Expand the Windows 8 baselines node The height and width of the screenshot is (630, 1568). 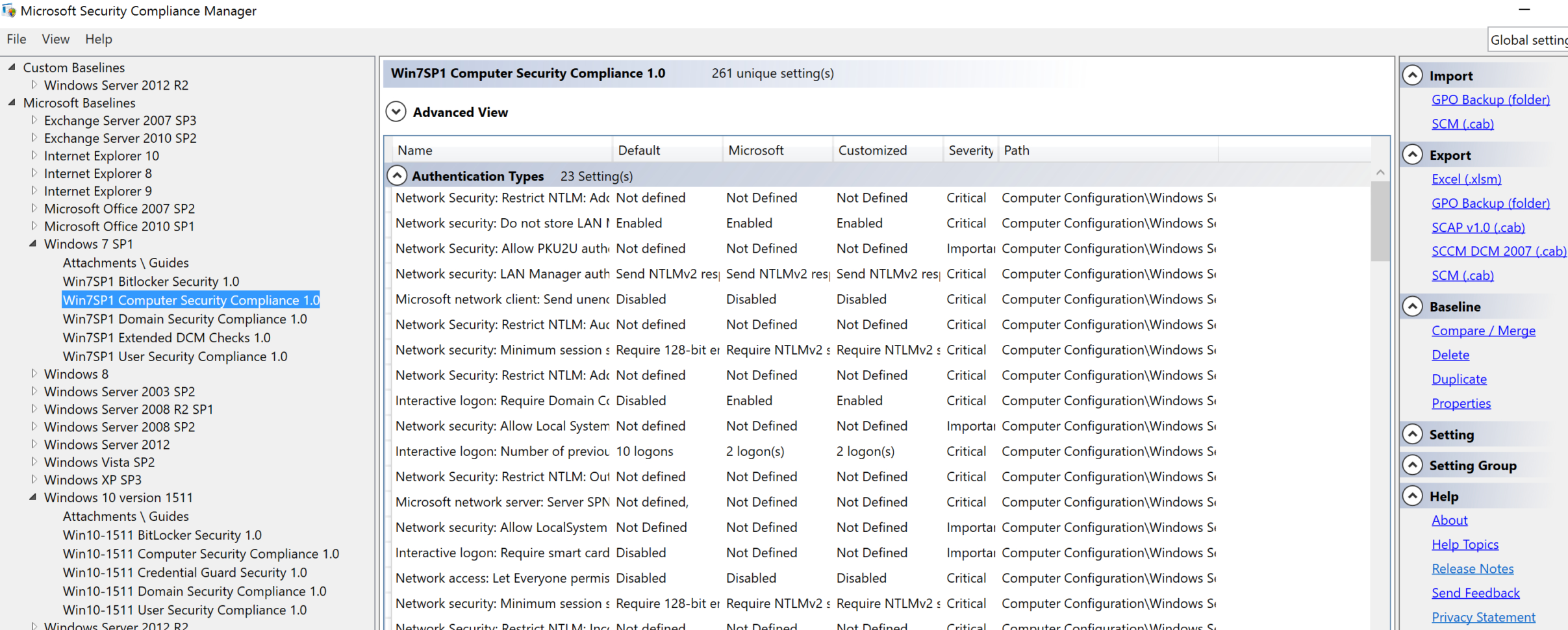click(x=34, y=373)
